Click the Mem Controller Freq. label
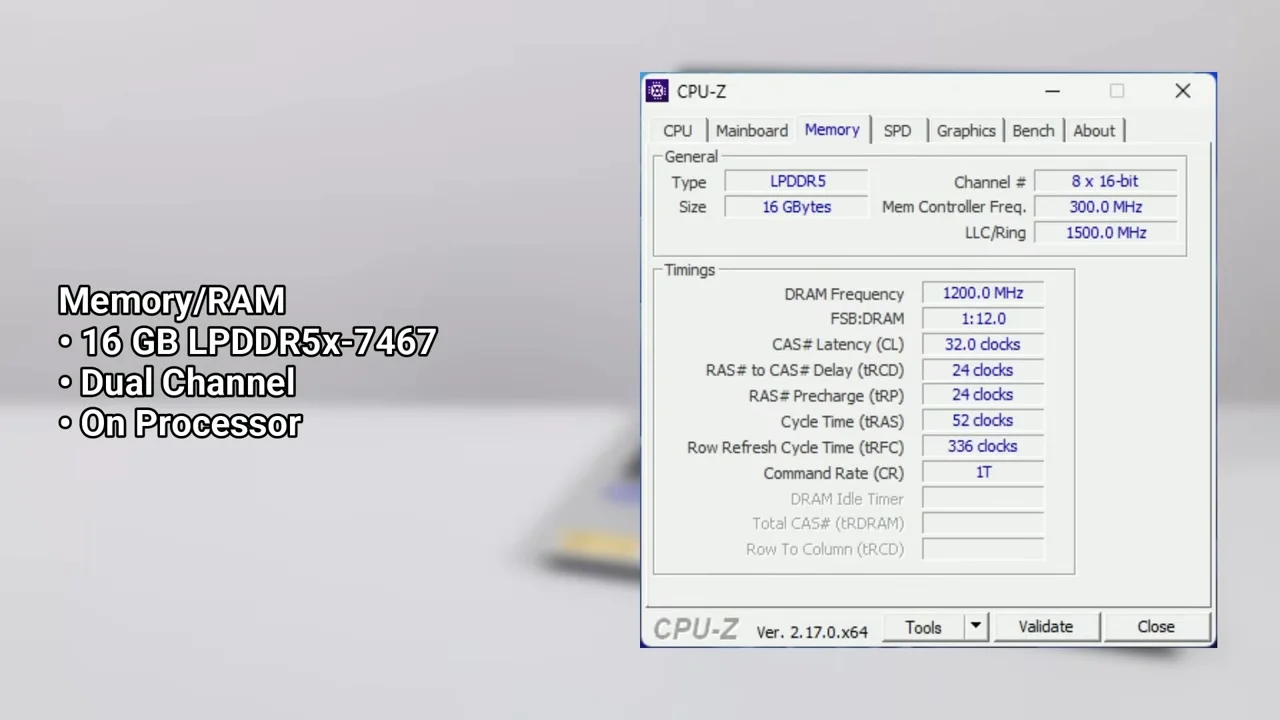Viewport: 1280px width, 720px height. pyautogui.click(x=954, y=207)
